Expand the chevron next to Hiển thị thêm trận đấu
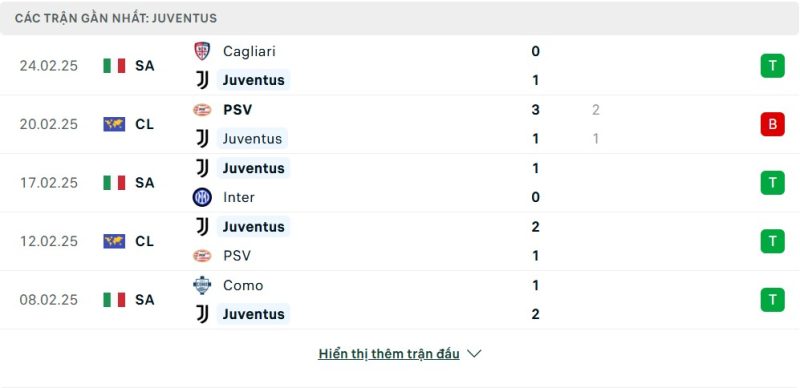This screenshot has height=388, width=800. [474, 353]
